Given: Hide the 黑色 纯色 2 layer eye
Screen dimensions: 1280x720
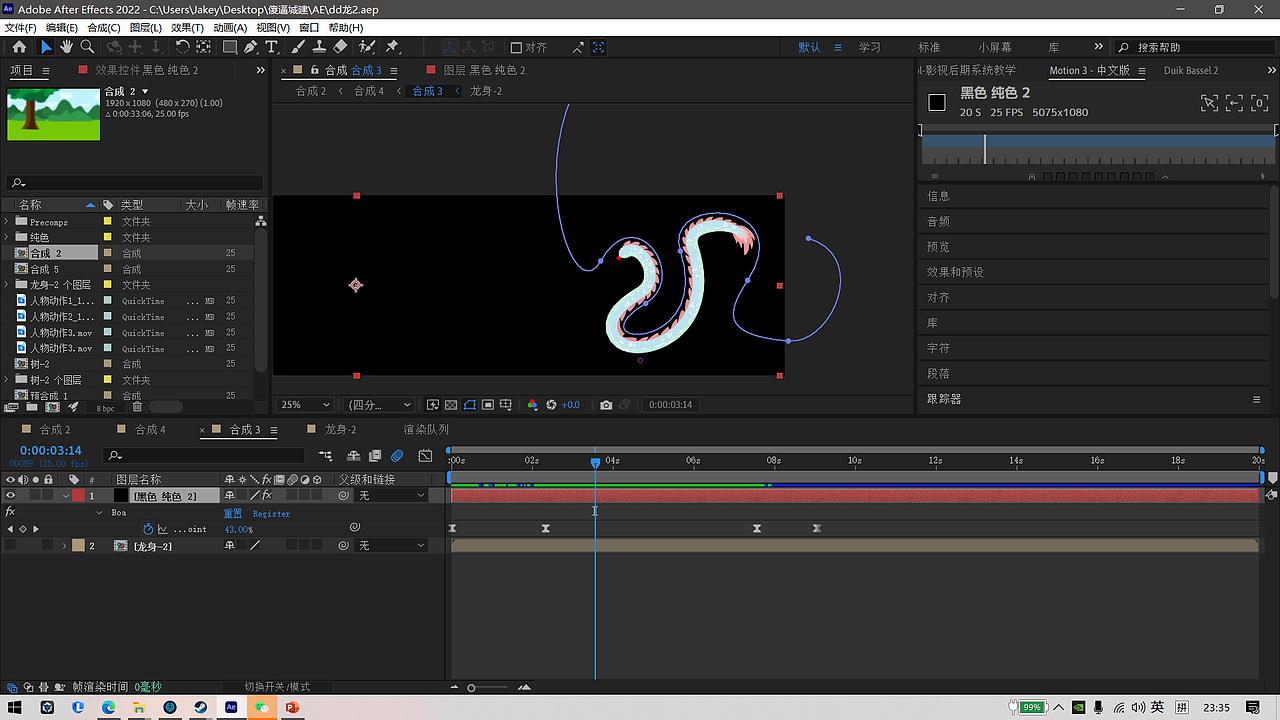Looking at the screenshot, I should [x=11, y=496].
